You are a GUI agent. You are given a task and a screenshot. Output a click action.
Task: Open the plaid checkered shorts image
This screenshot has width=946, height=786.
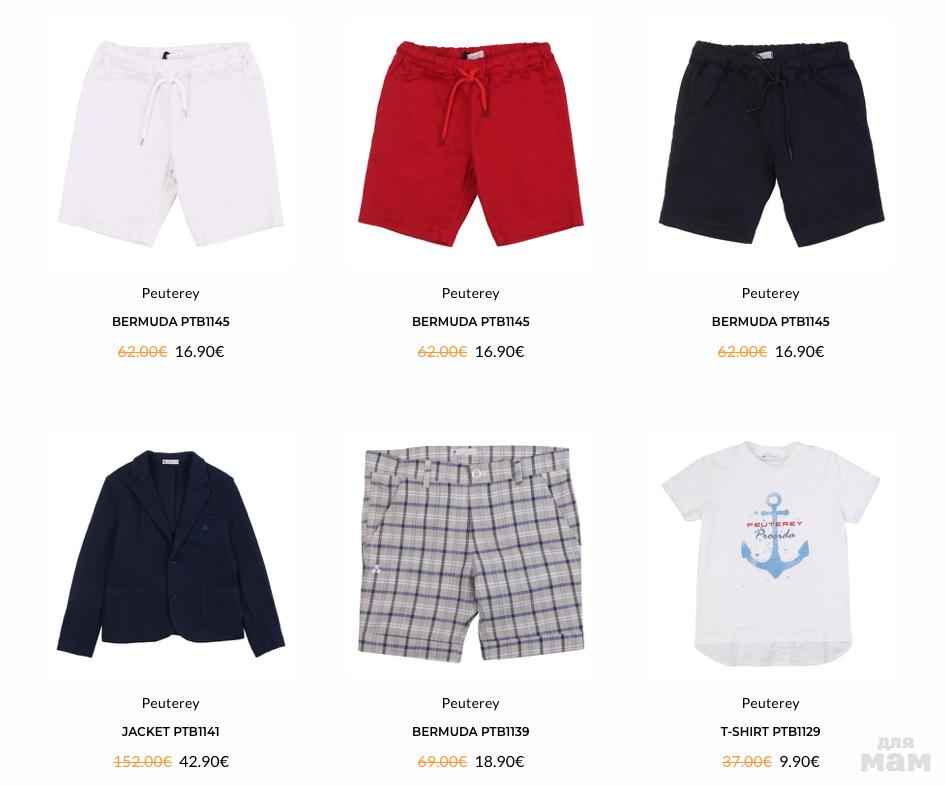(x=471, y=553)
